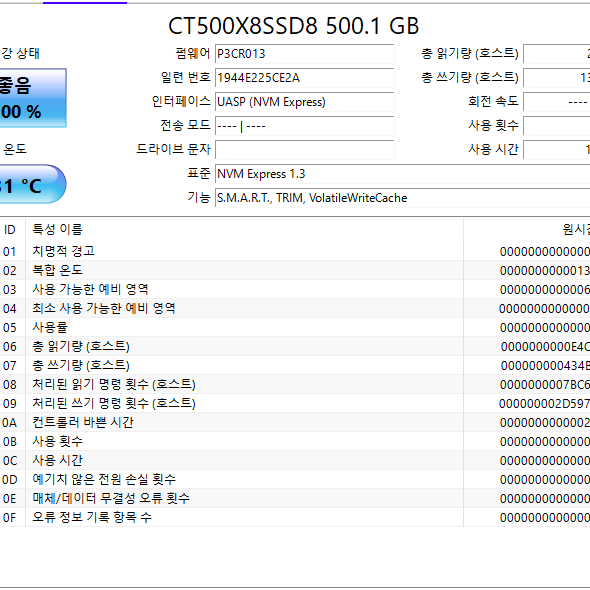Select row 07 총 쓰기량 (호스트)
Viewport: 590px width, 590px height.
coord(295,365)
